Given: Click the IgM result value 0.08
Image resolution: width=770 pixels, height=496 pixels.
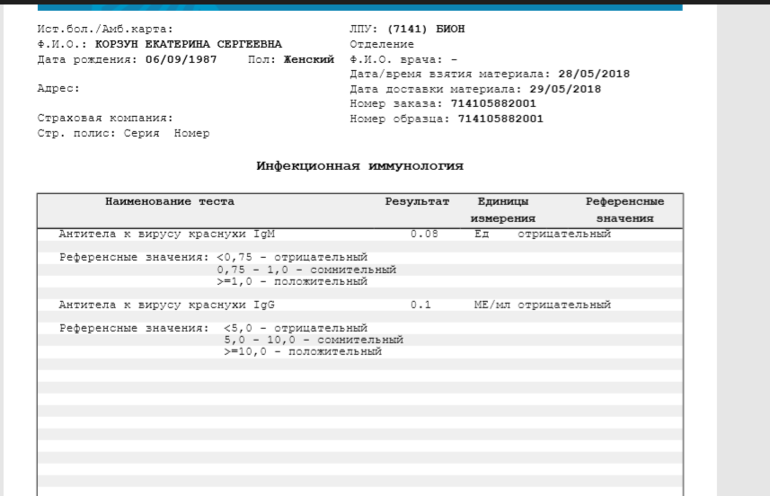Looking at the screenshot, I should (424, 234).
